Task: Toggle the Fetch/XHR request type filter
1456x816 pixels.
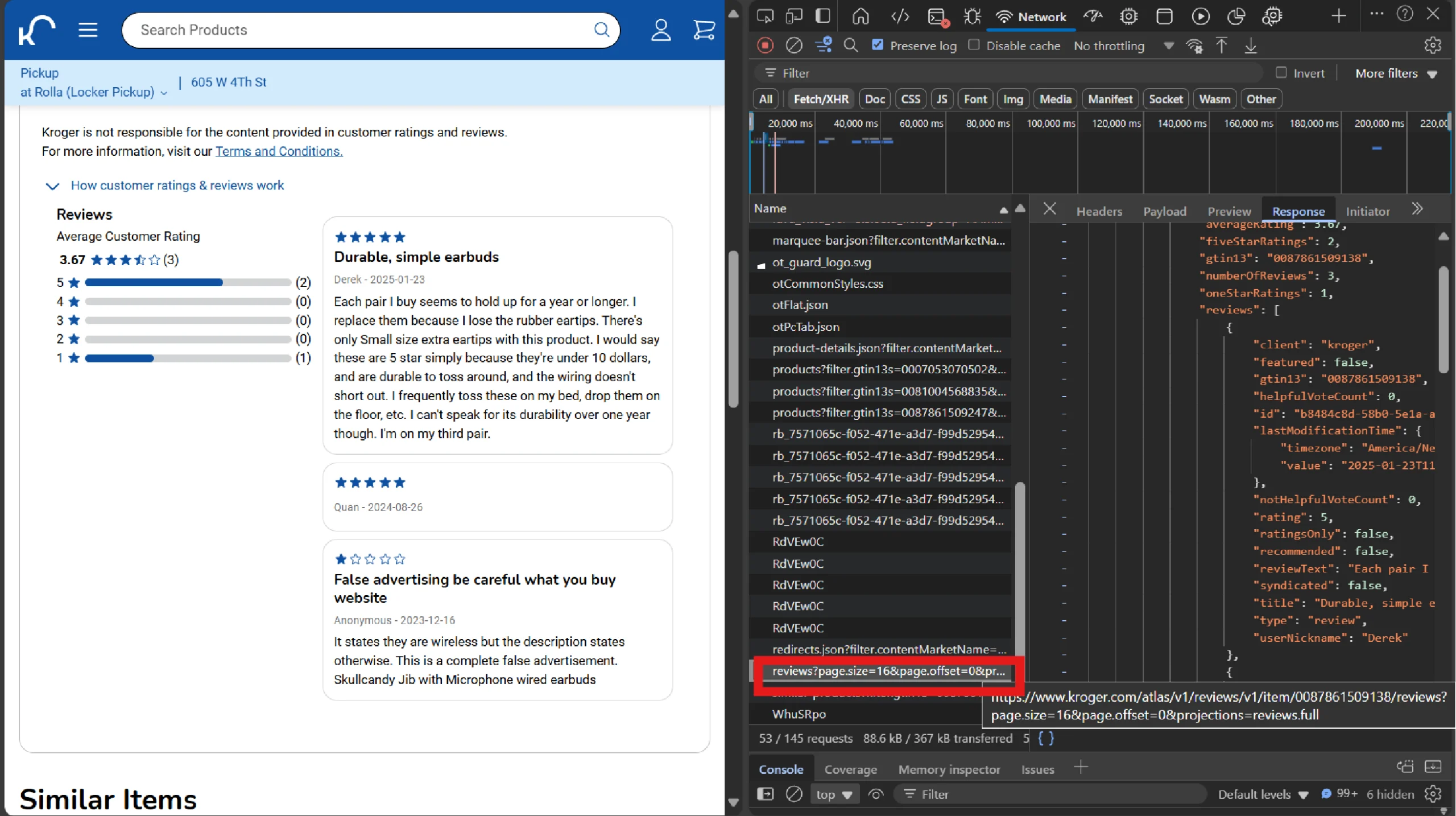Action: pos(821,99)
